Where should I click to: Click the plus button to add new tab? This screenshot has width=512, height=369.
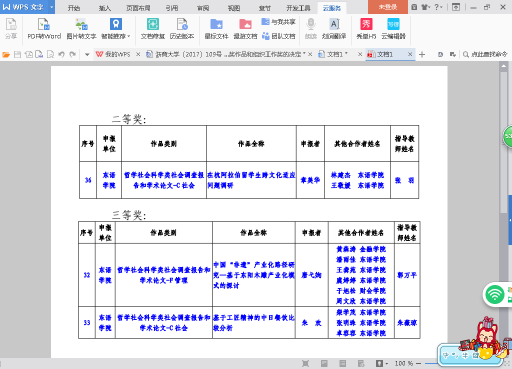click(x=422, y=54)
